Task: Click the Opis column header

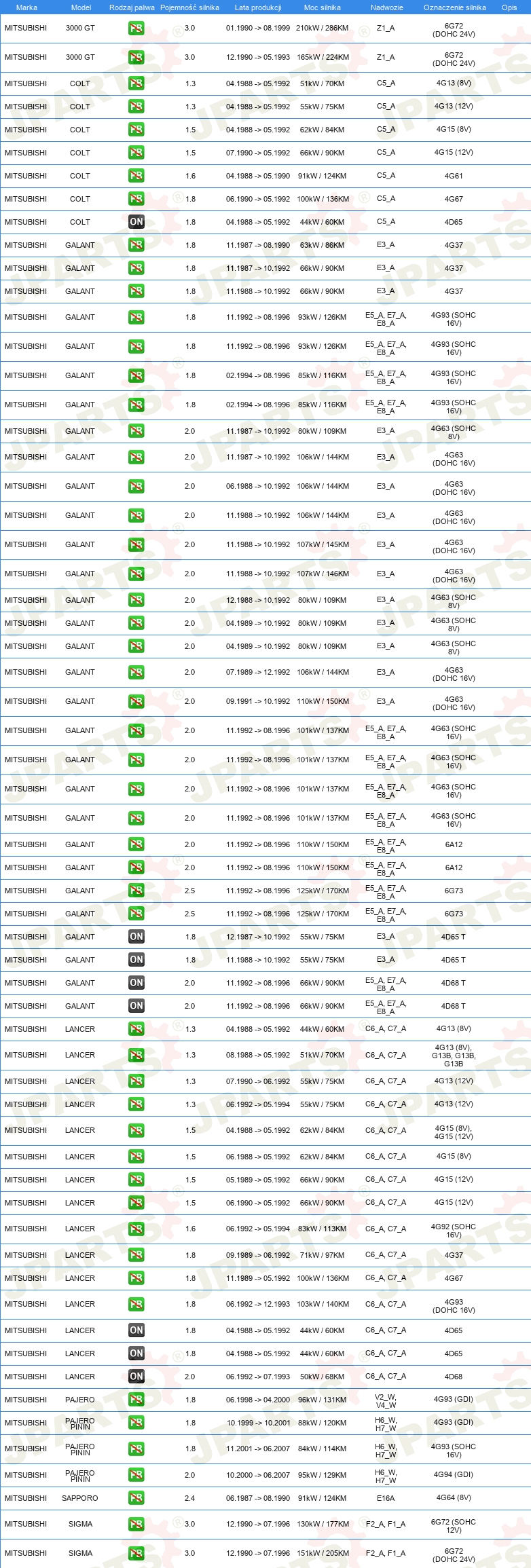Action: pos(509,7)
